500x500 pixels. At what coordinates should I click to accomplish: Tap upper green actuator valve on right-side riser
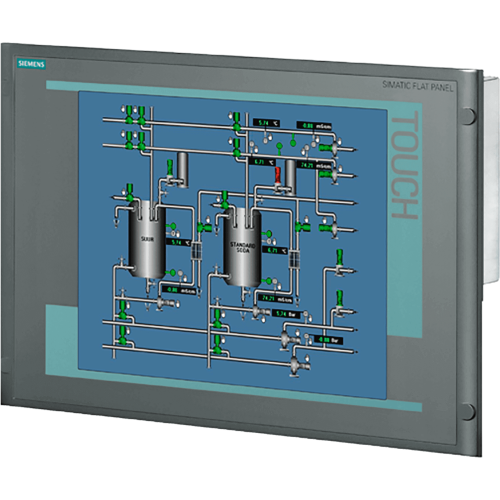(339, 261)
